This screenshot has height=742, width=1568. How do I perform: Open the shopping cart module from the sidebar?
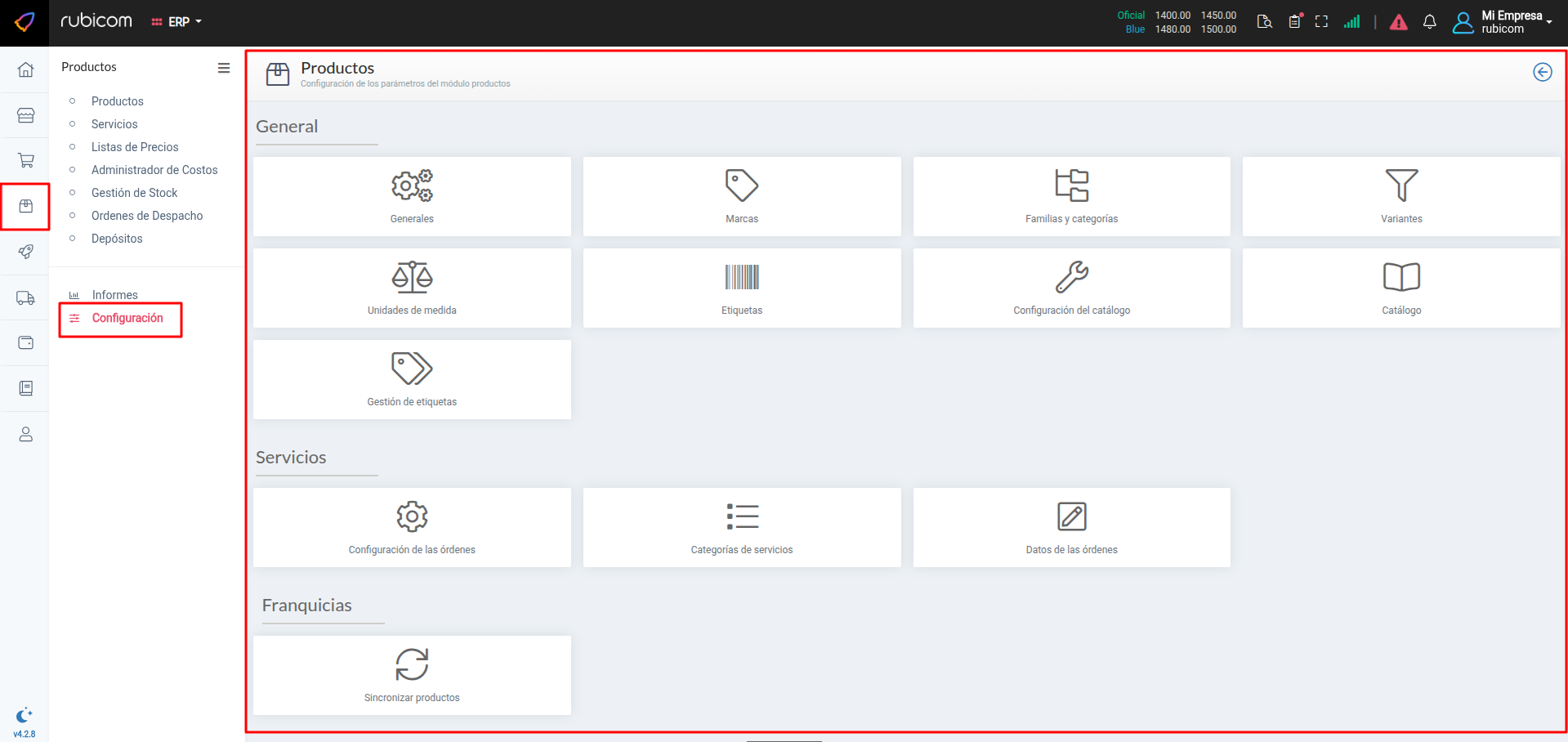25,160
